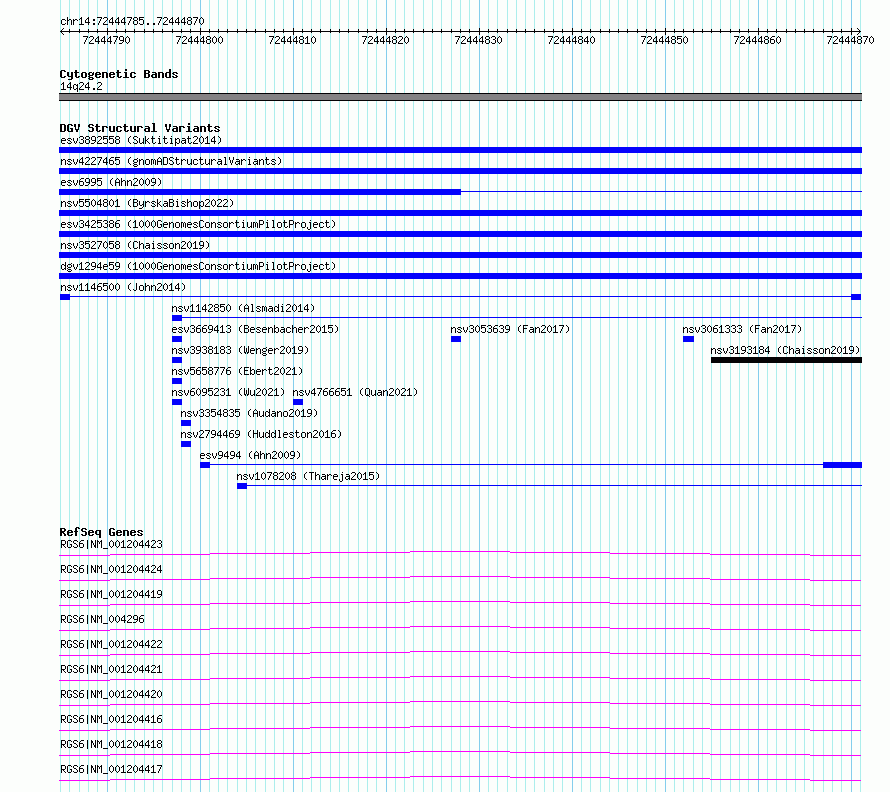Click the 72444790 ruler position label
Image resolution: width=890 pixels, height=792 pixels.
point(106,40)
